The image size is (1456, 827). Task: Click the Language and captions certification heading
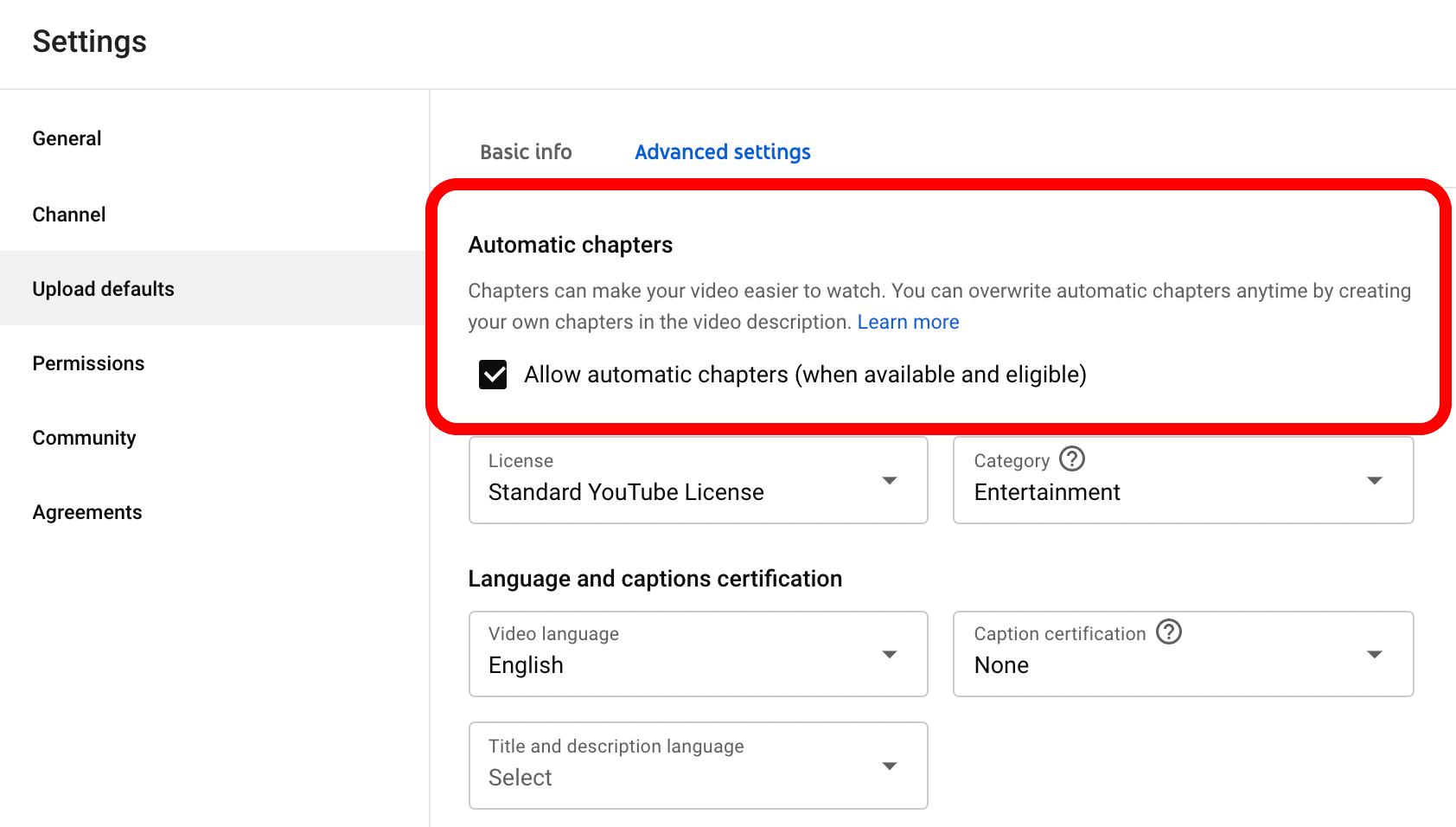(x=655, y=579)
